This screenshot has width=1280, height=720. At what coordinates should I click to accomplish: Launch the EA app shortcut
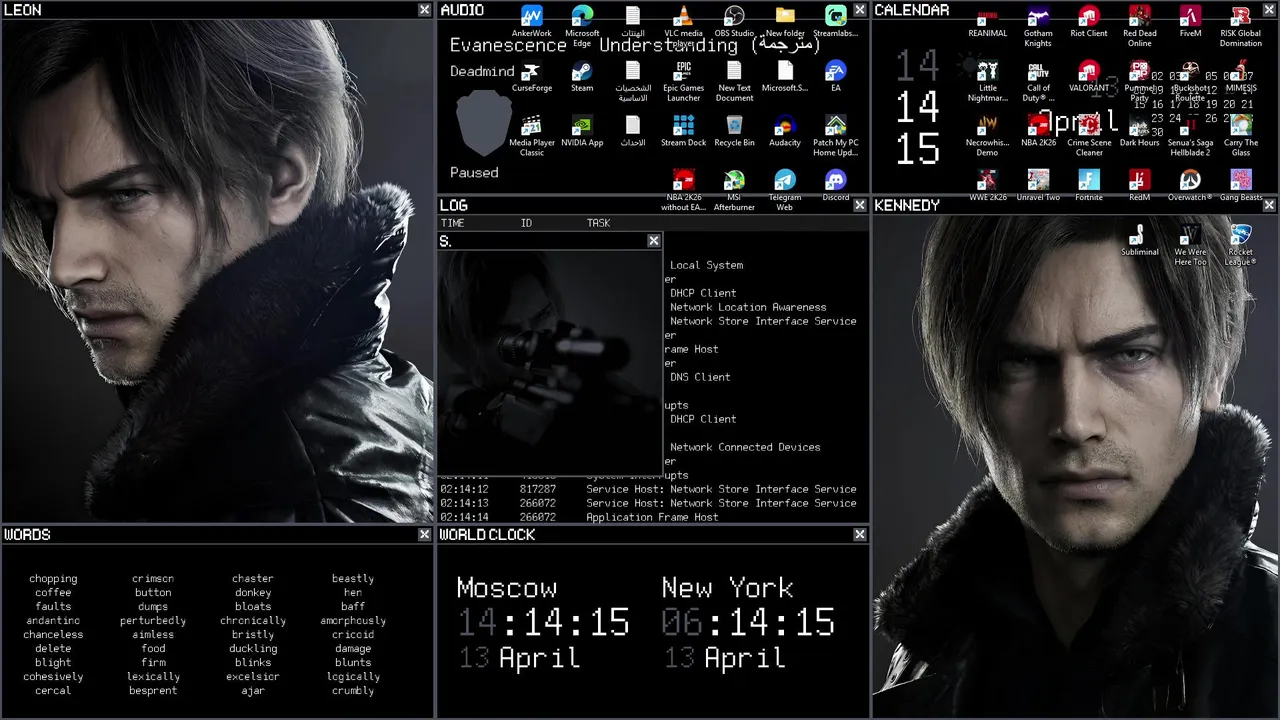[x=836, y=77]
